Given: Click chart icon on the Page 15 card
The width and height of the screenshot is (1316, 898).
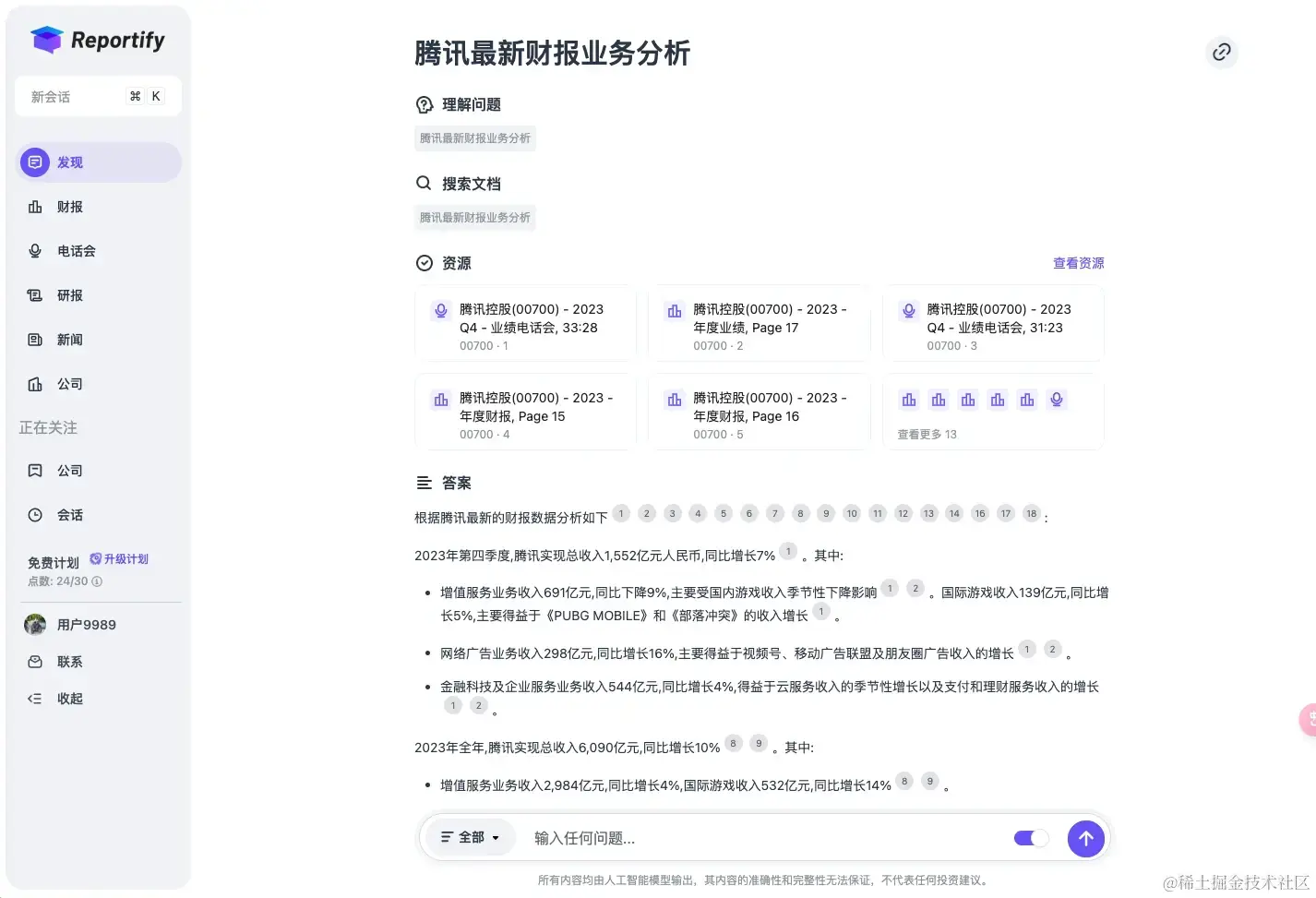Looking at the screenshot, I should [x=441, y=400].
